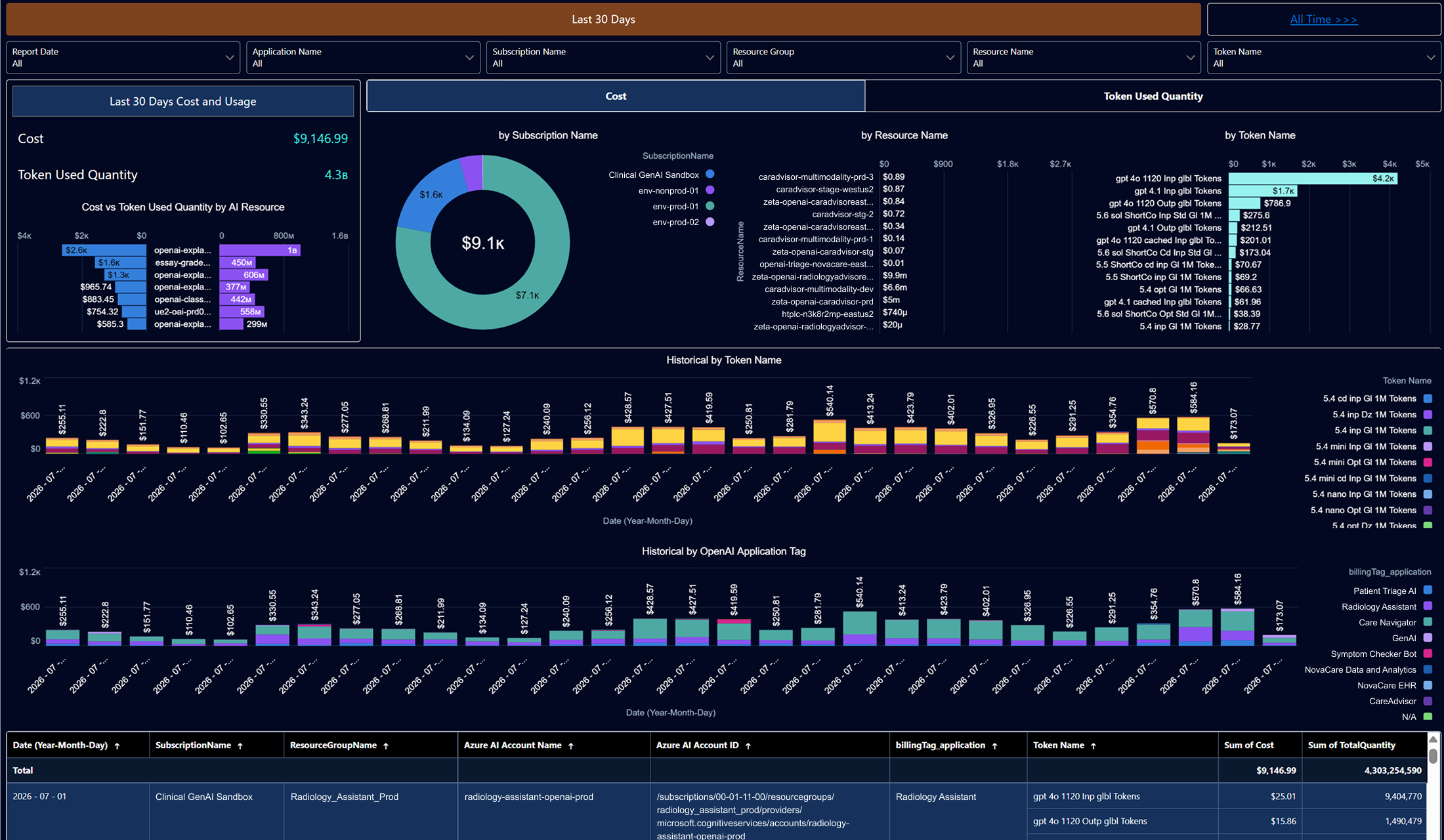1444x840 pixels.
Task: Click the table vertical scrollbar thumb
Action: coord(1433,756)
